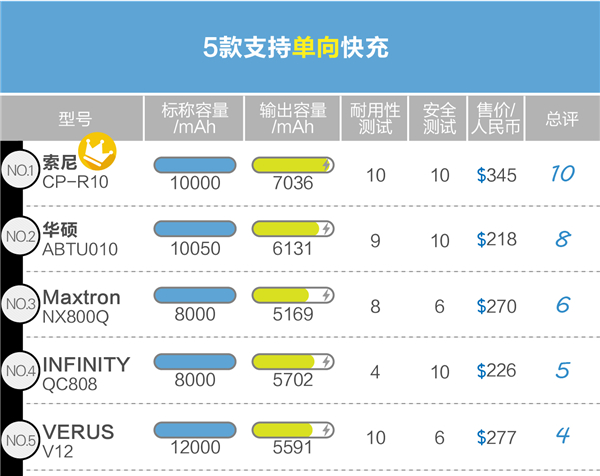Select the 标称容量/mAh column header
Image resolution: width=600 pixels, height=476 pixels.
point(195,118)
